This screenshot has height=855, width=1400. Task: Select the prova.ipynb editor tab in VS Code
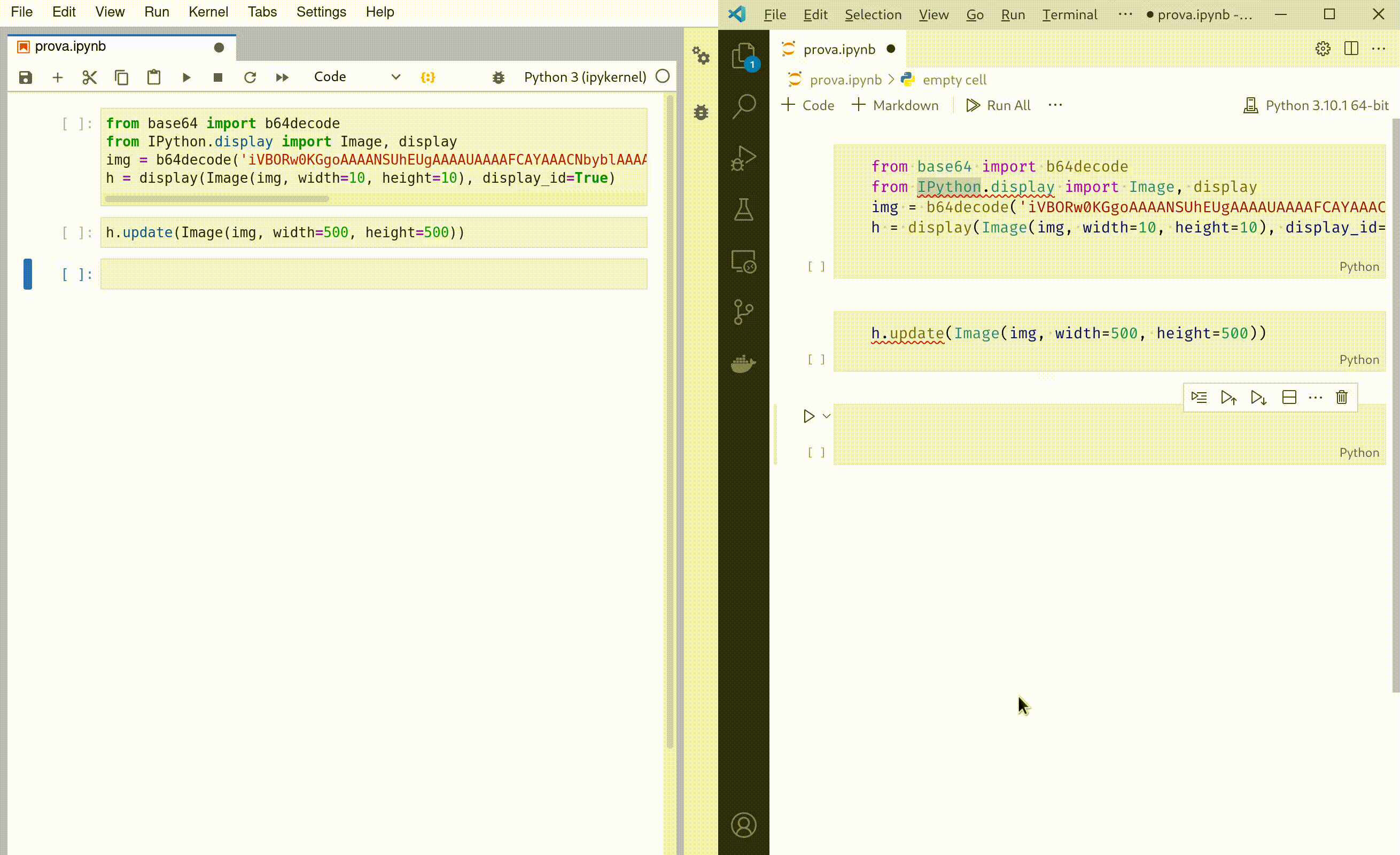pos(838,49)
